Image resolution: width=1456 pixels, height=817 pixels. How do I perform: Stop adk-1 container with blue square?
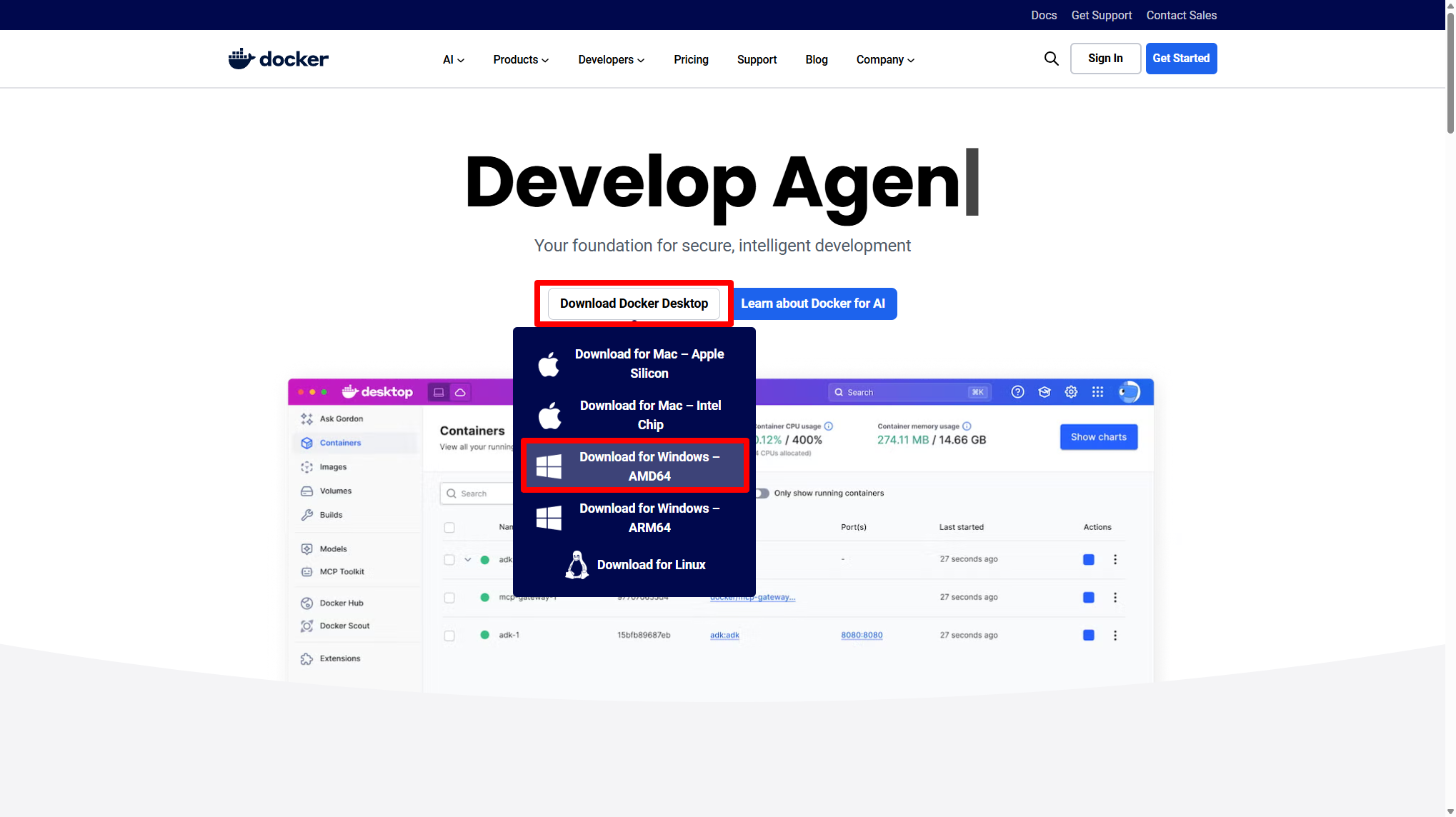click(x=1089, y=635)
